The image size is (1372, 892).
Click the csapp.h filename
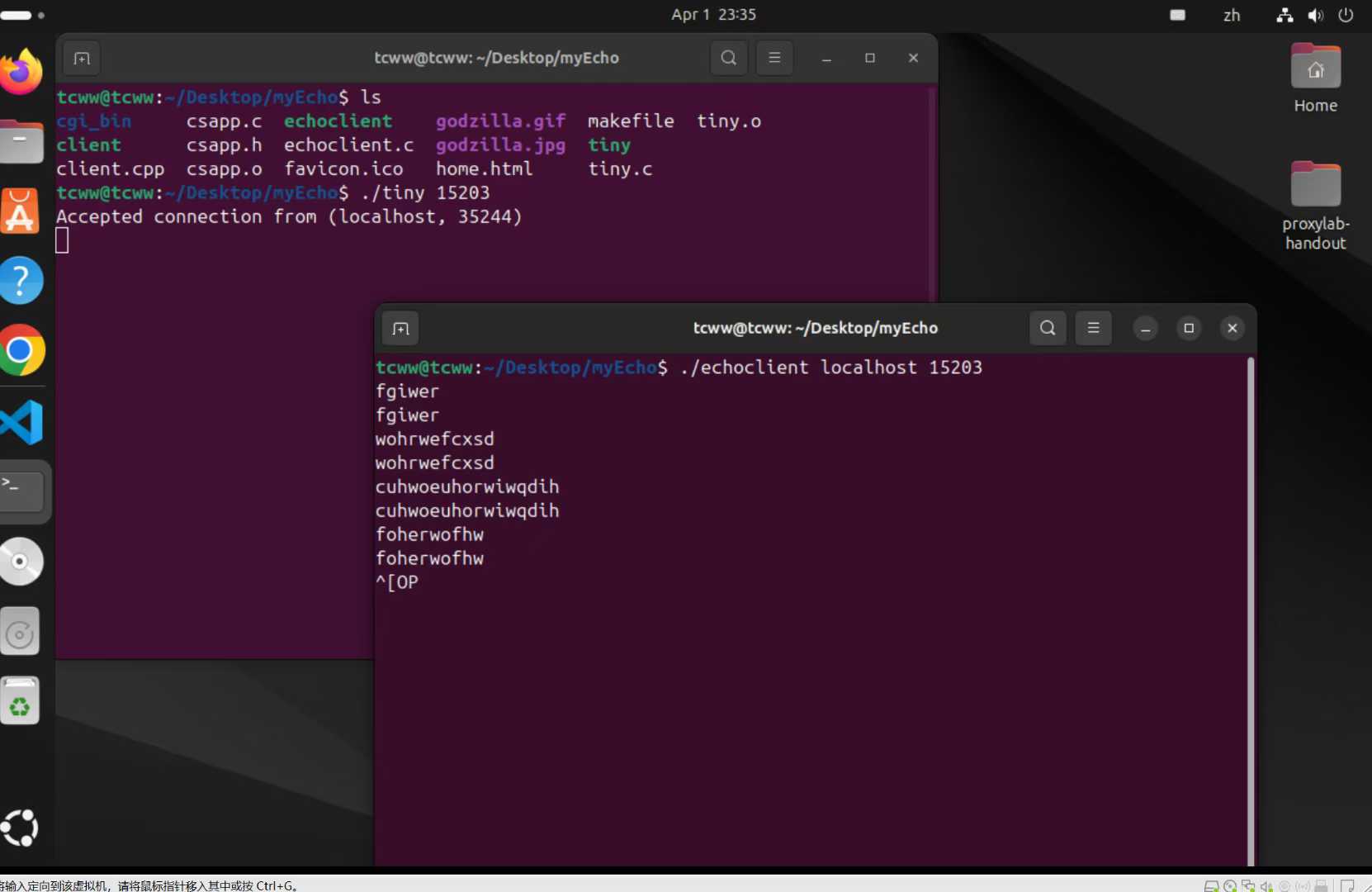(x=224, y=145)
